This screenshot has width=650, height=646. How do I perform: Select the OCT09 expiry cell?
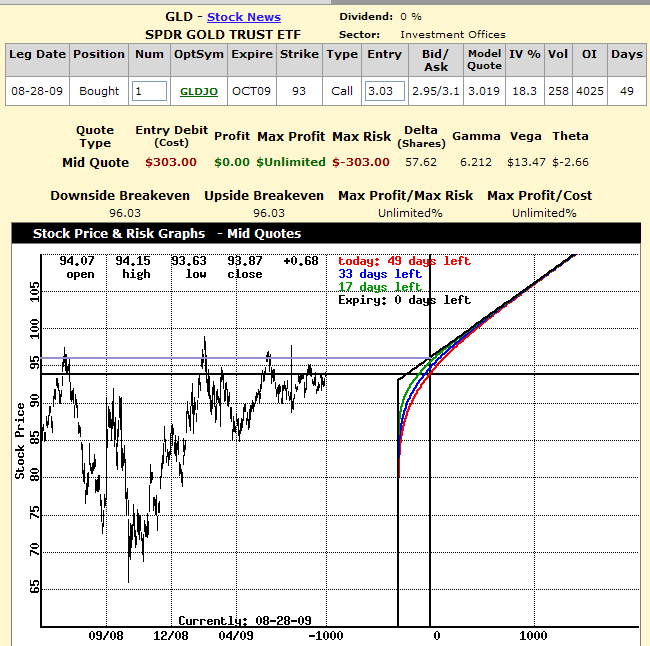252,91
